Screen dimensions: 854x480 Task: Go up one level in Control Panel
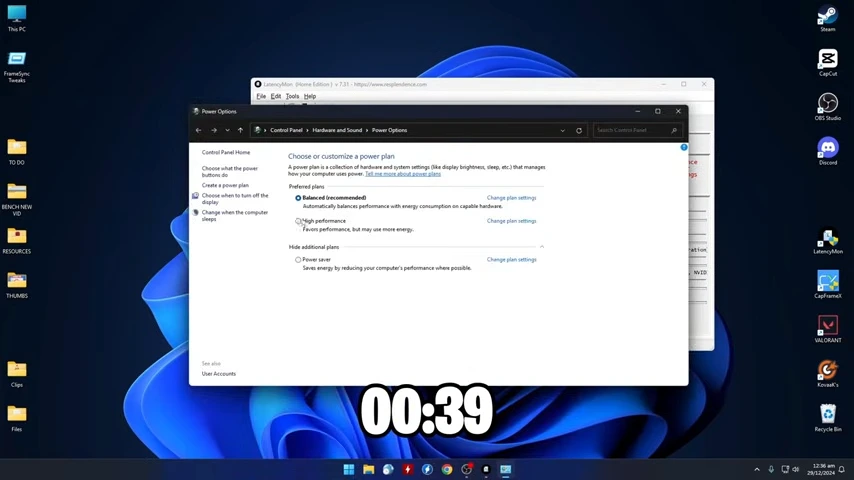pyautogui.click(x=240, y=130)
